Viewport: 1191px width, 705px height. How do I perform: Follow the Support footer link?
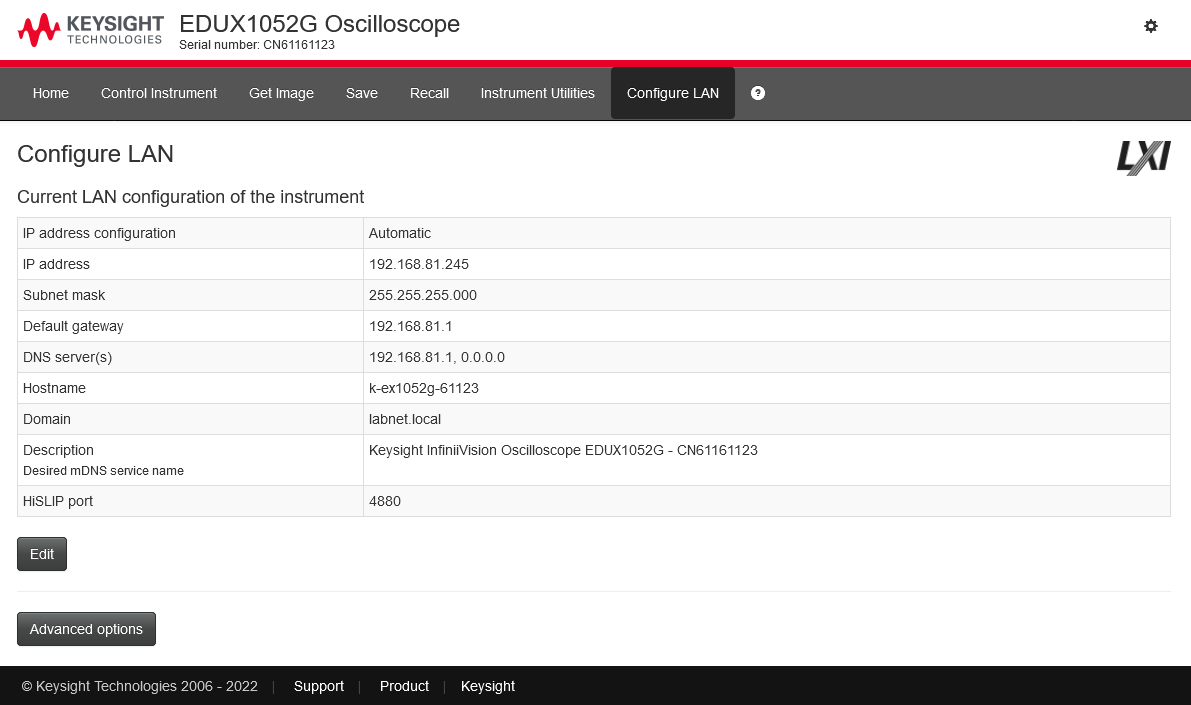coord(319,686)
